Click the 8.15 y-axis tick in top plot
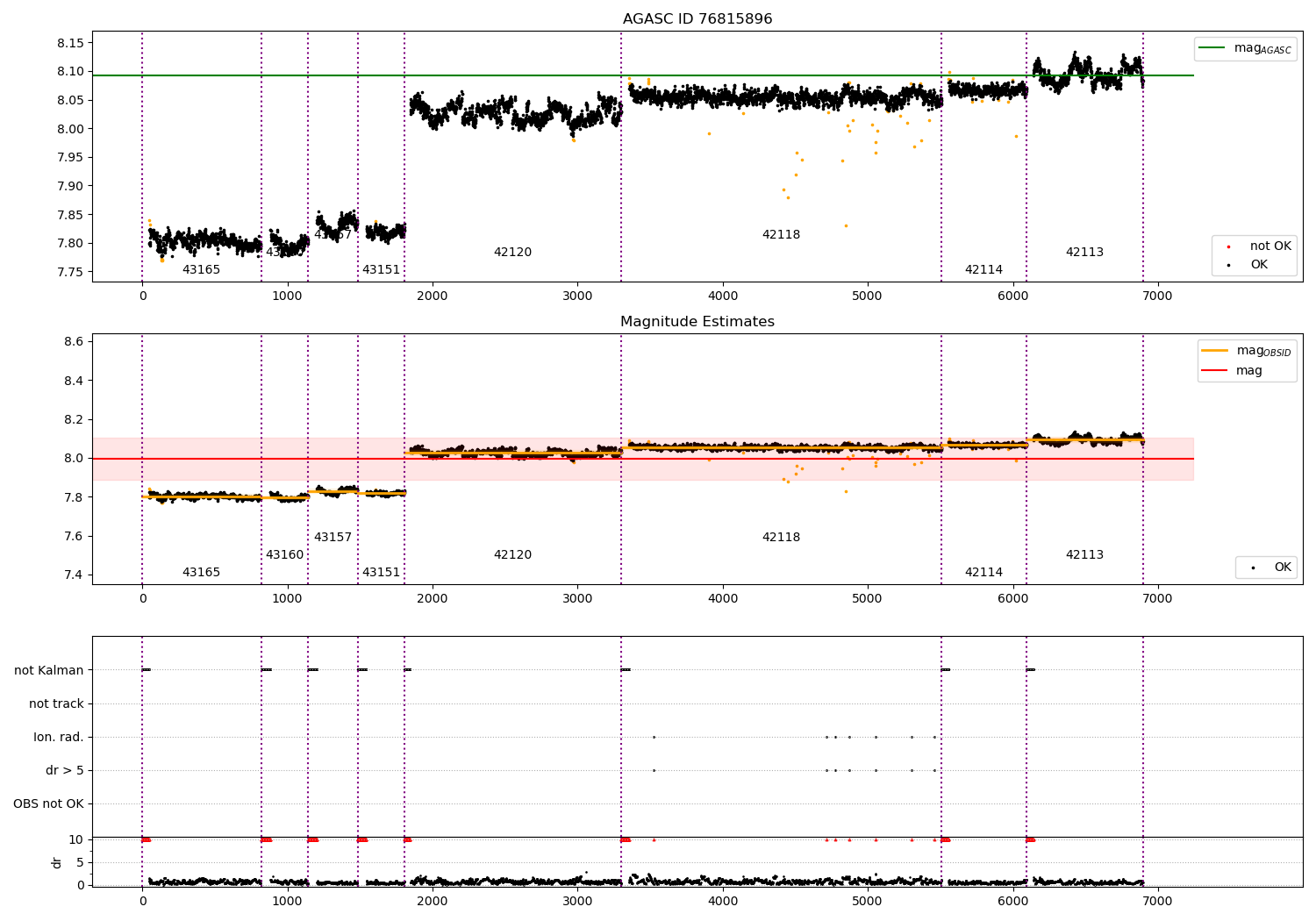 (x=70, y=43)
